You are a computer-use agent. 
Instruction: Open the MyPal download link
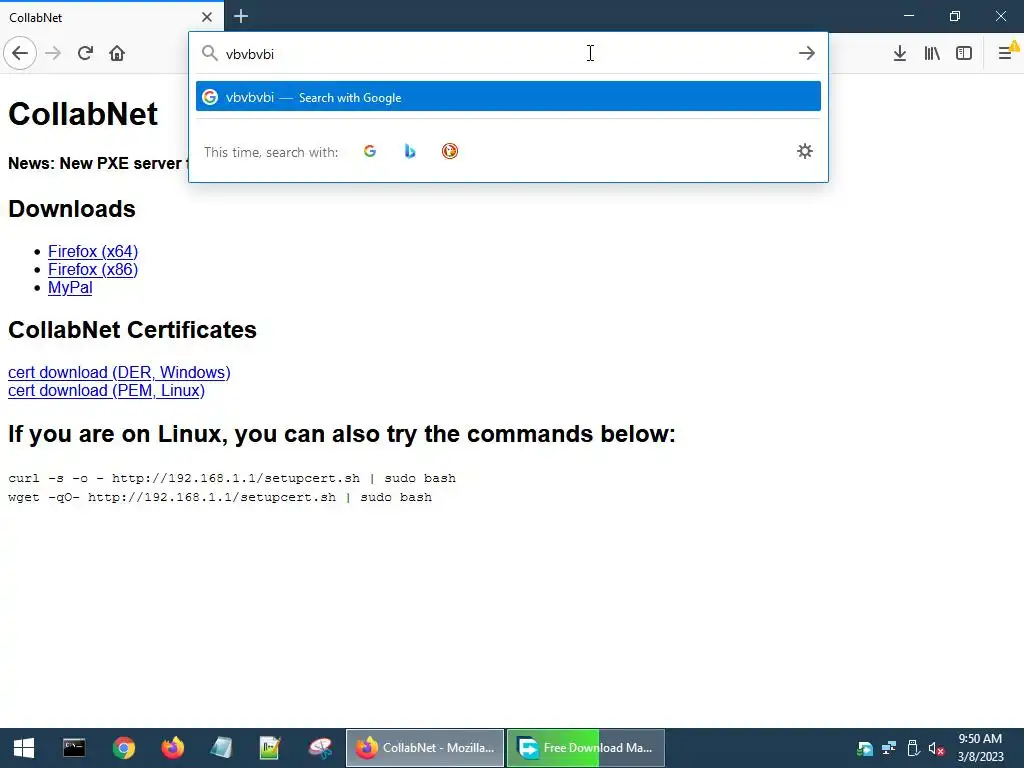70,288
